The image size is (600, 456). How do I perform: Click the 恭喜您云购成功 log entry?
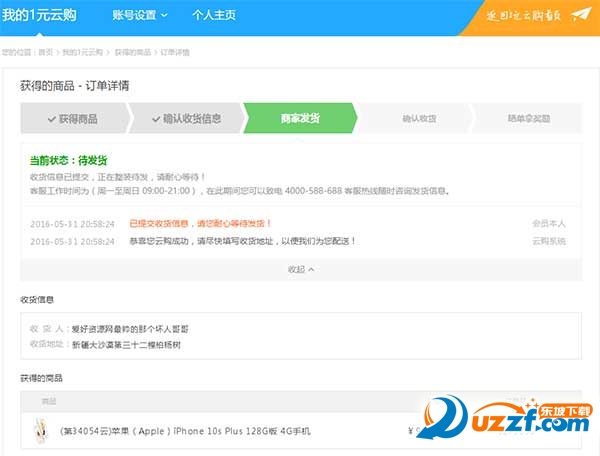243,241
